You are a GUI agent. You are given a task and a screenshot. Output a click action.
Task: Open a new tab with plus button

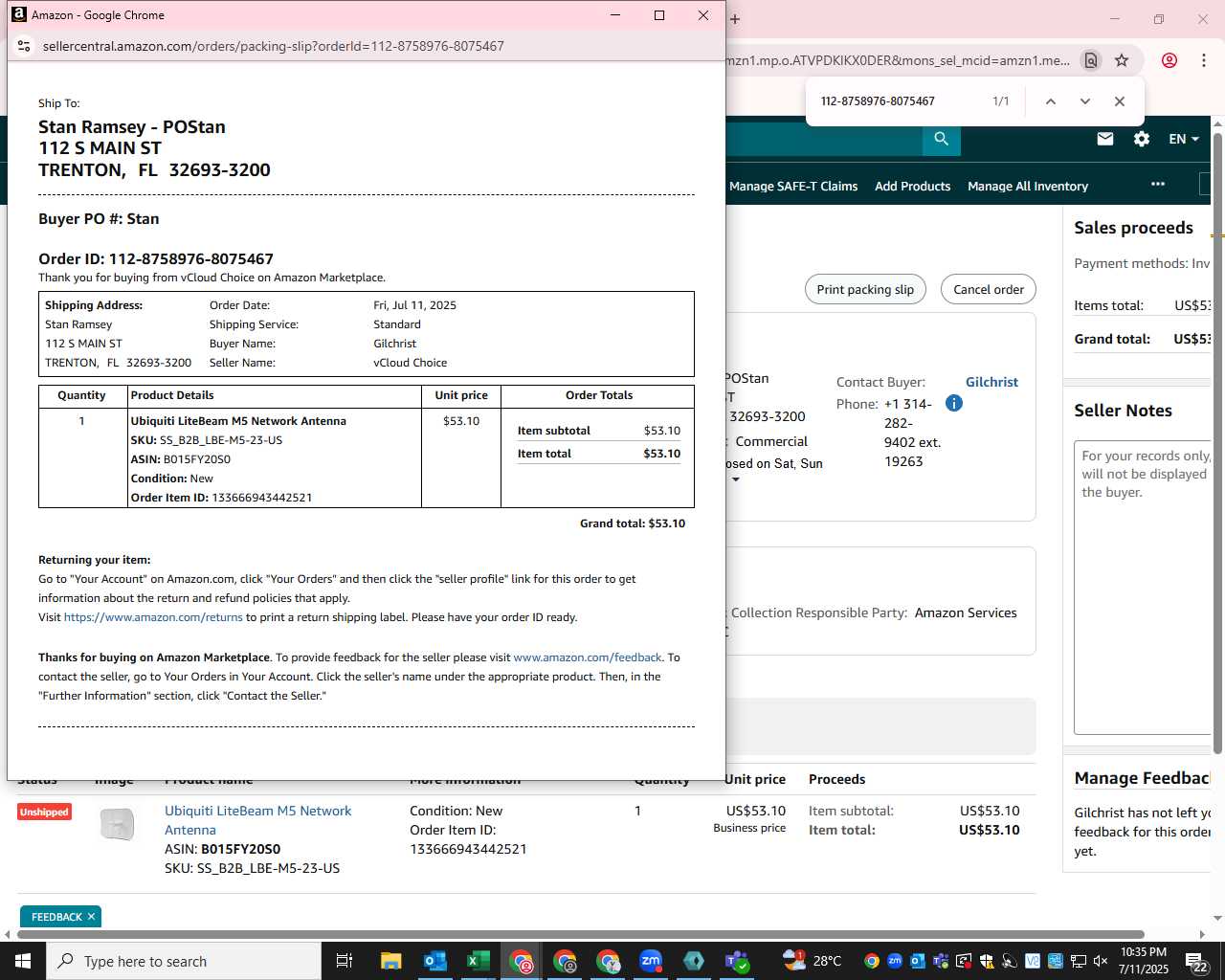(x=735, y=19)
